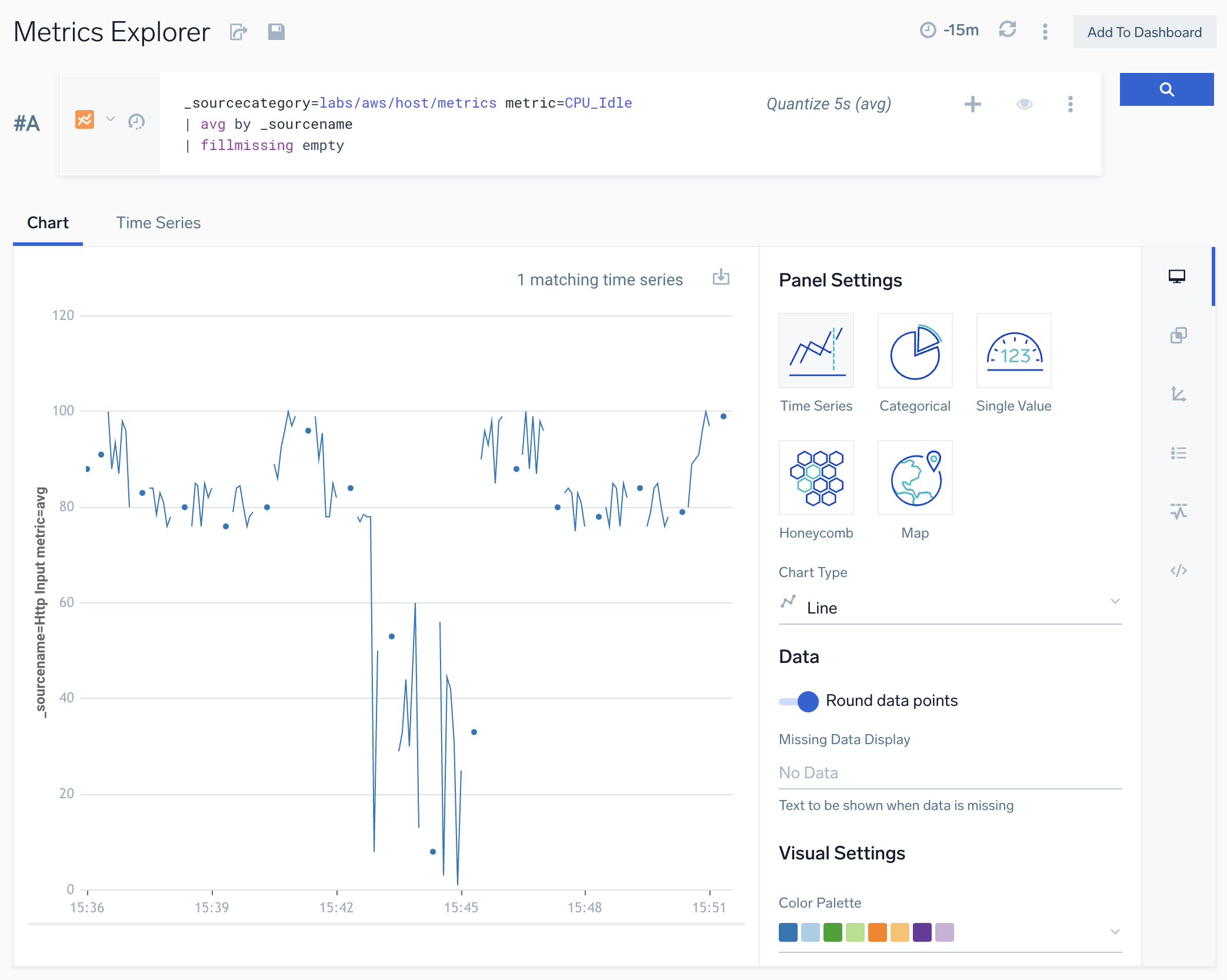The image size is (1227, 980).
Task: Open the legend list sidebar icon
Action: pos(1178,453)
